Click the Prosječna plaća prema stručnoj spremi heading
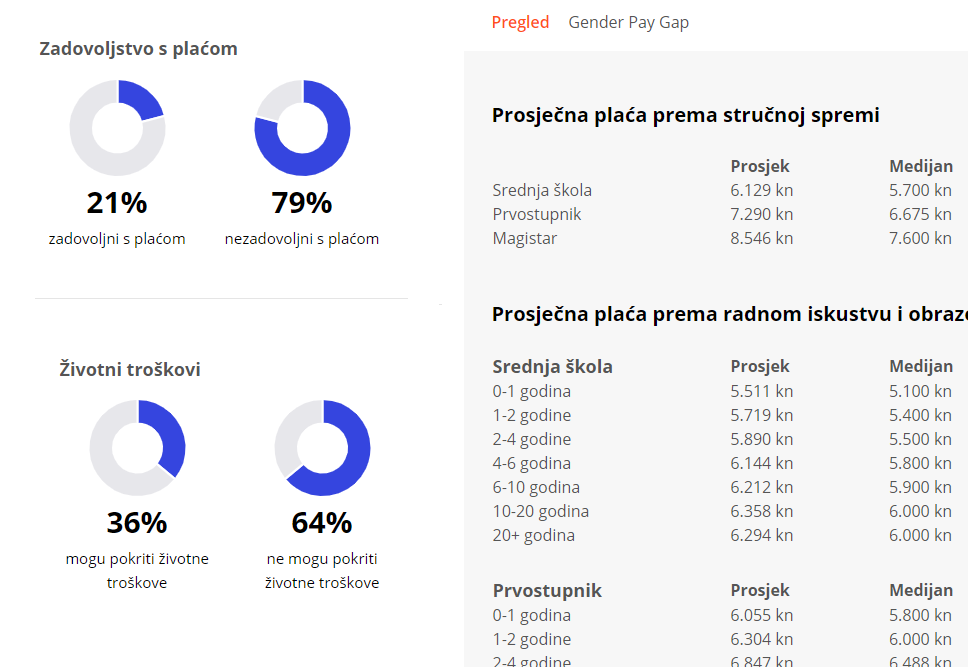This screenshot has height=667, width=968. [x=685, y=115]
